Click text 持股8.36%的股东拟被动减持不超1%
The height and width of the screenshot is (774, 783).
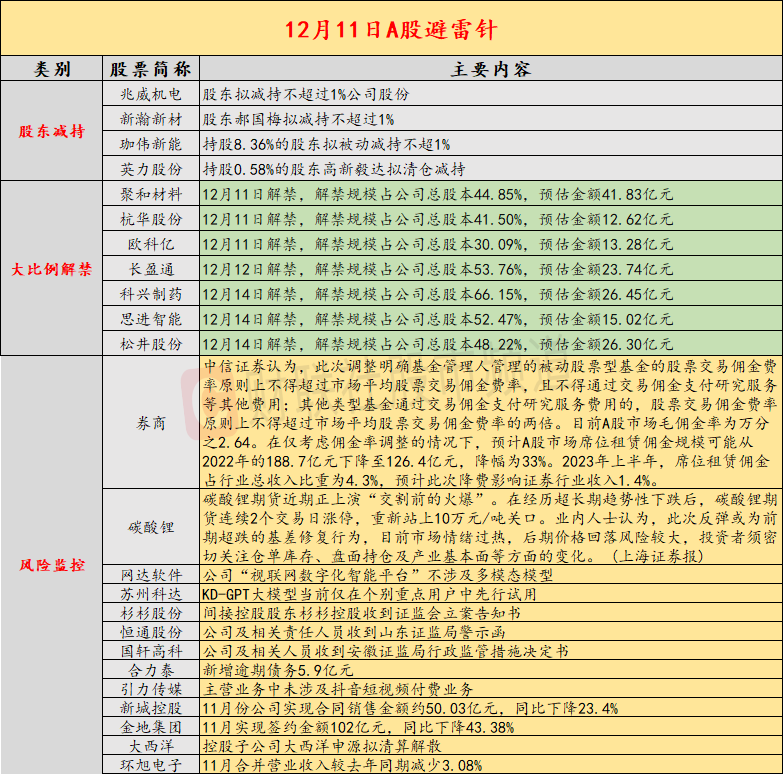tap(326, 144)
